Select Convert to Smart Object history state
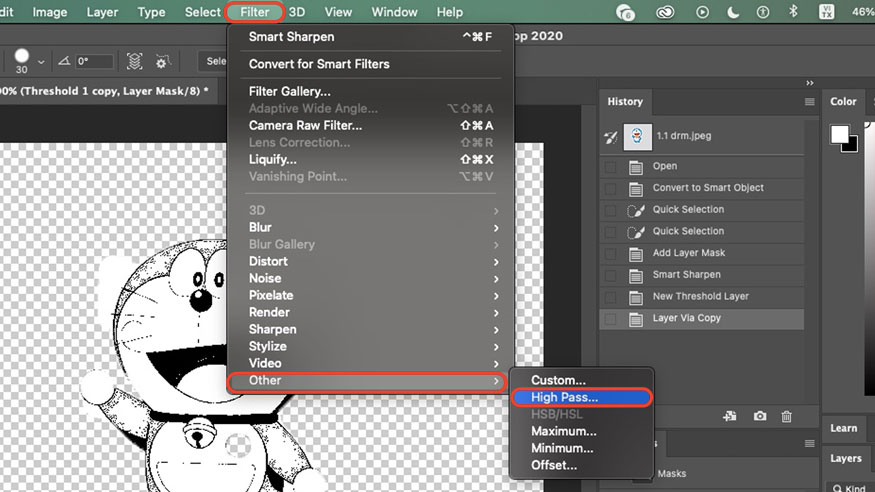 point(702,188)
